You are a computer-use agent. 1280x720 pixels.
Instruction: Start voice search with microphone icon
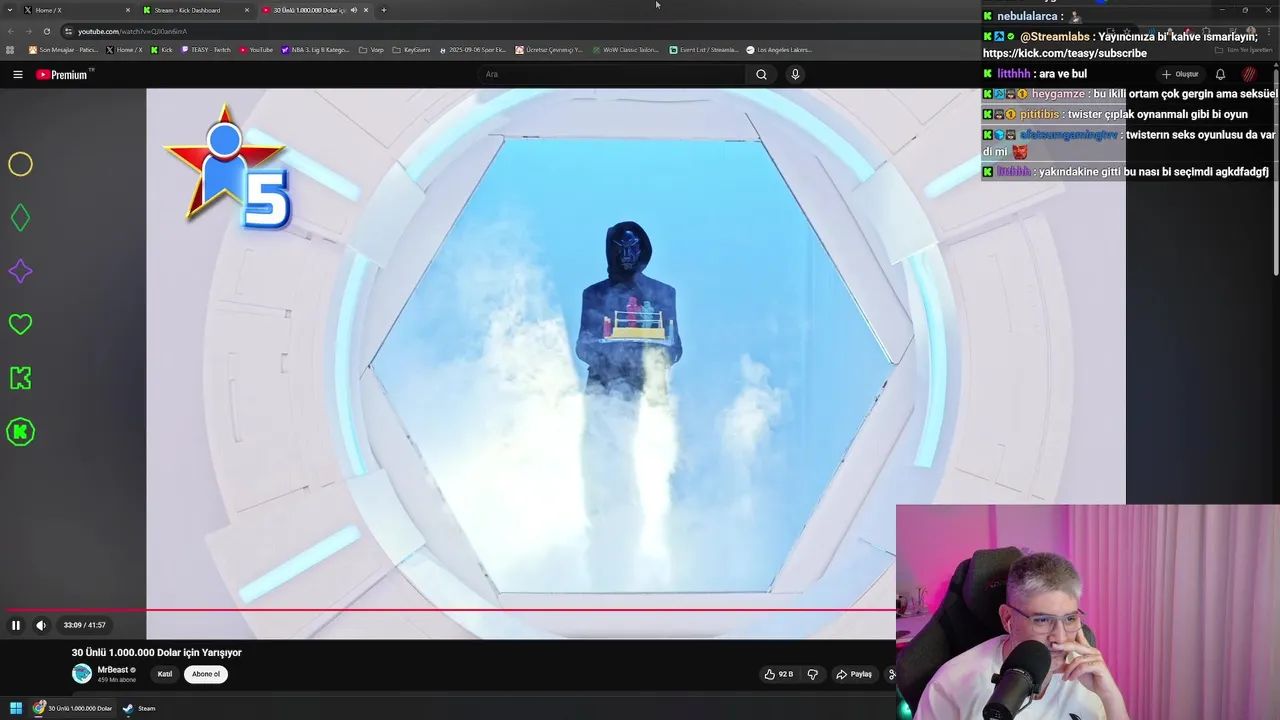[x=795, y=74]
